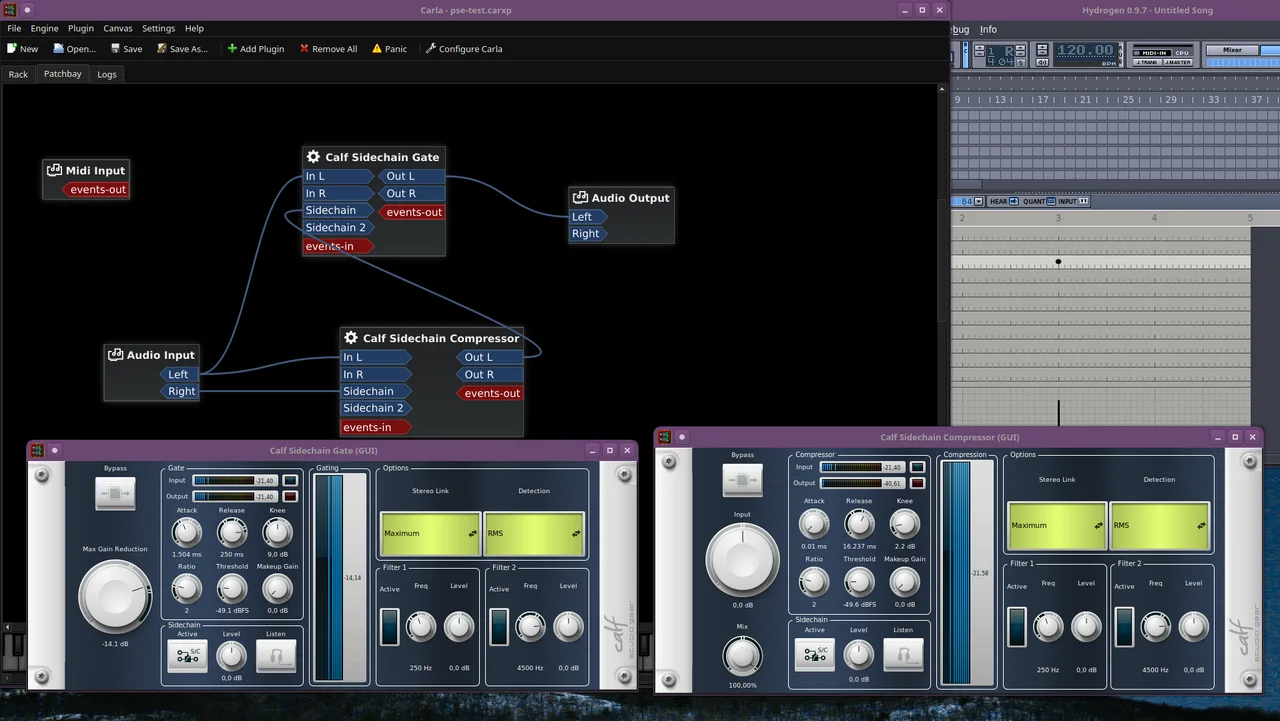Open Configure Carla settings
1280x721 pixels.
(463, 48)
